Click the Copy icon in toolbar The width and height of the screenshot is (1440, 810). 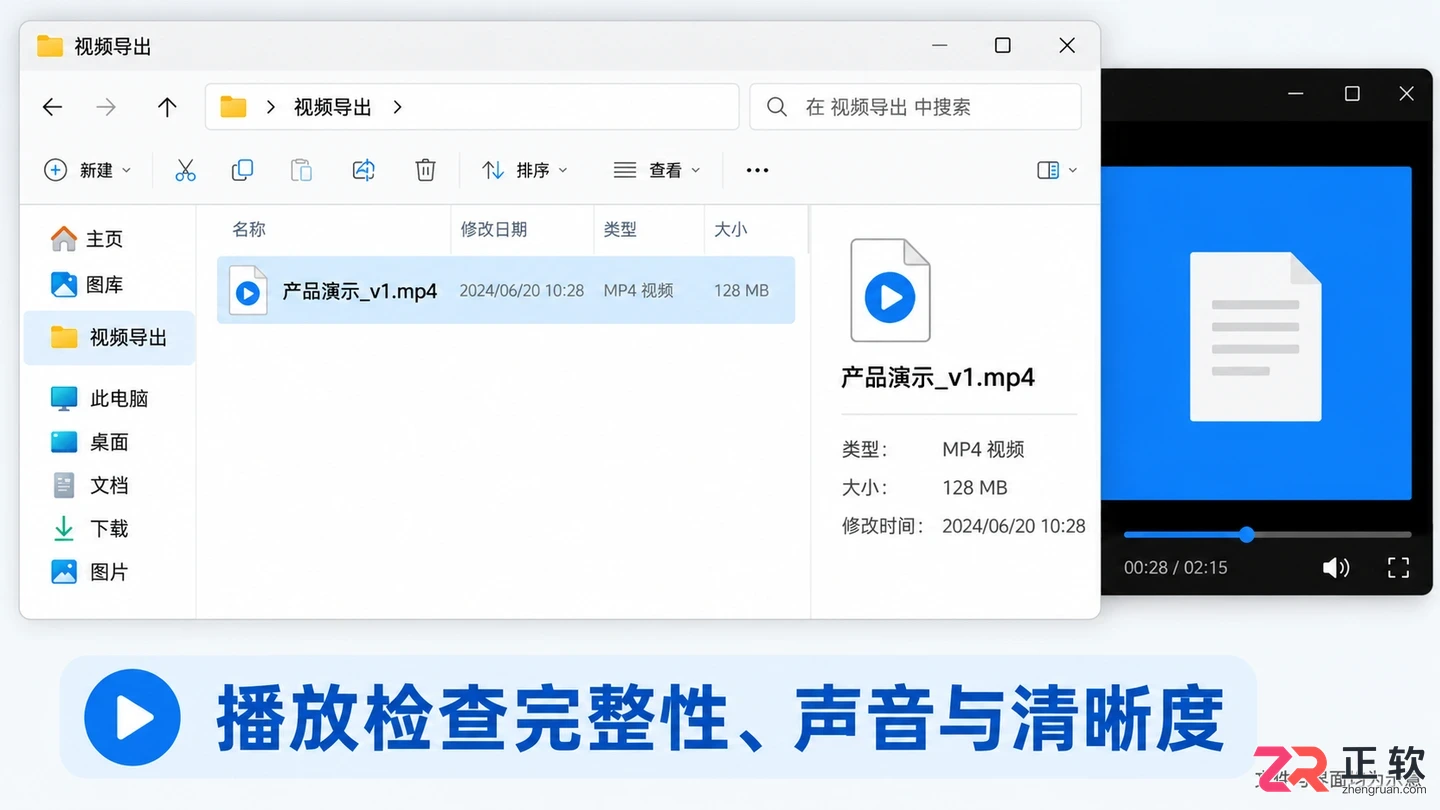click(242, 170)
